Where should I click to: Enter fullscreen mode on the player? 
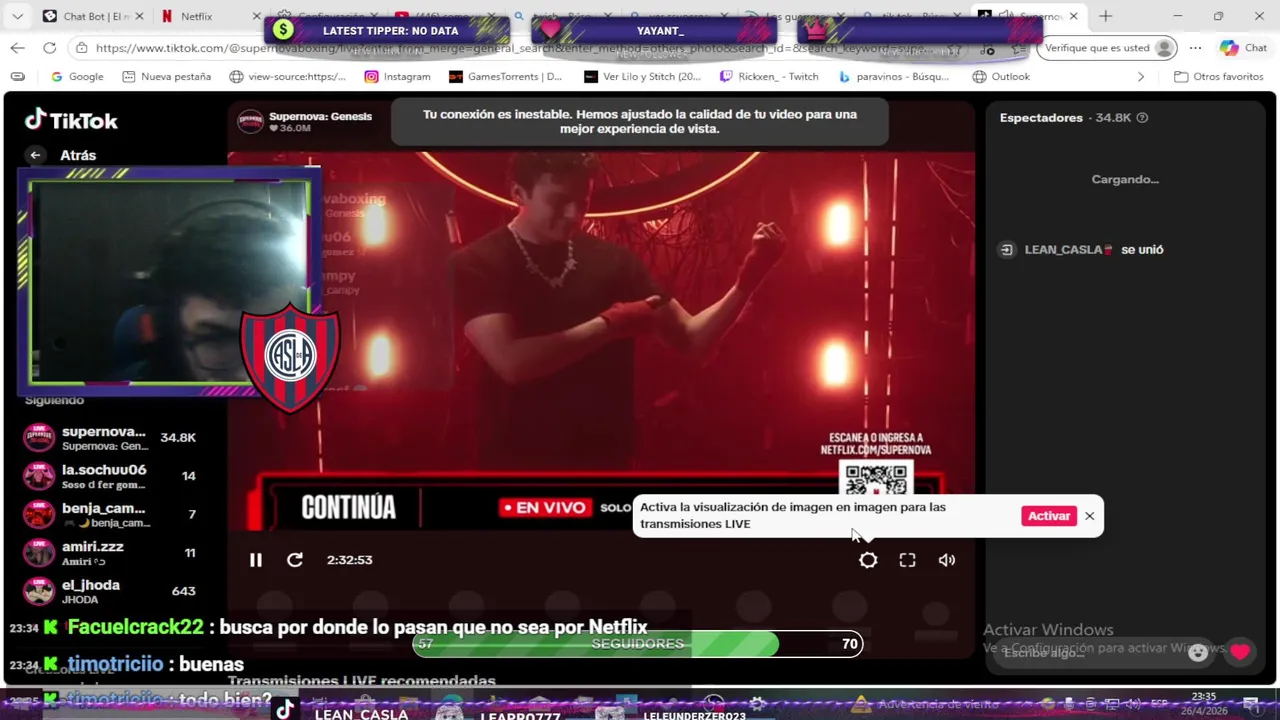[907, 560]
